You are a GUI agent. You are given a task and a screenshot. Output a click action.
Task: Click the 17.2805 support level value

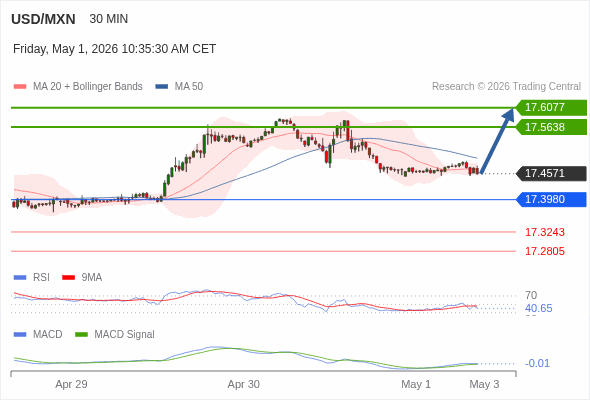tap(545, 251)
